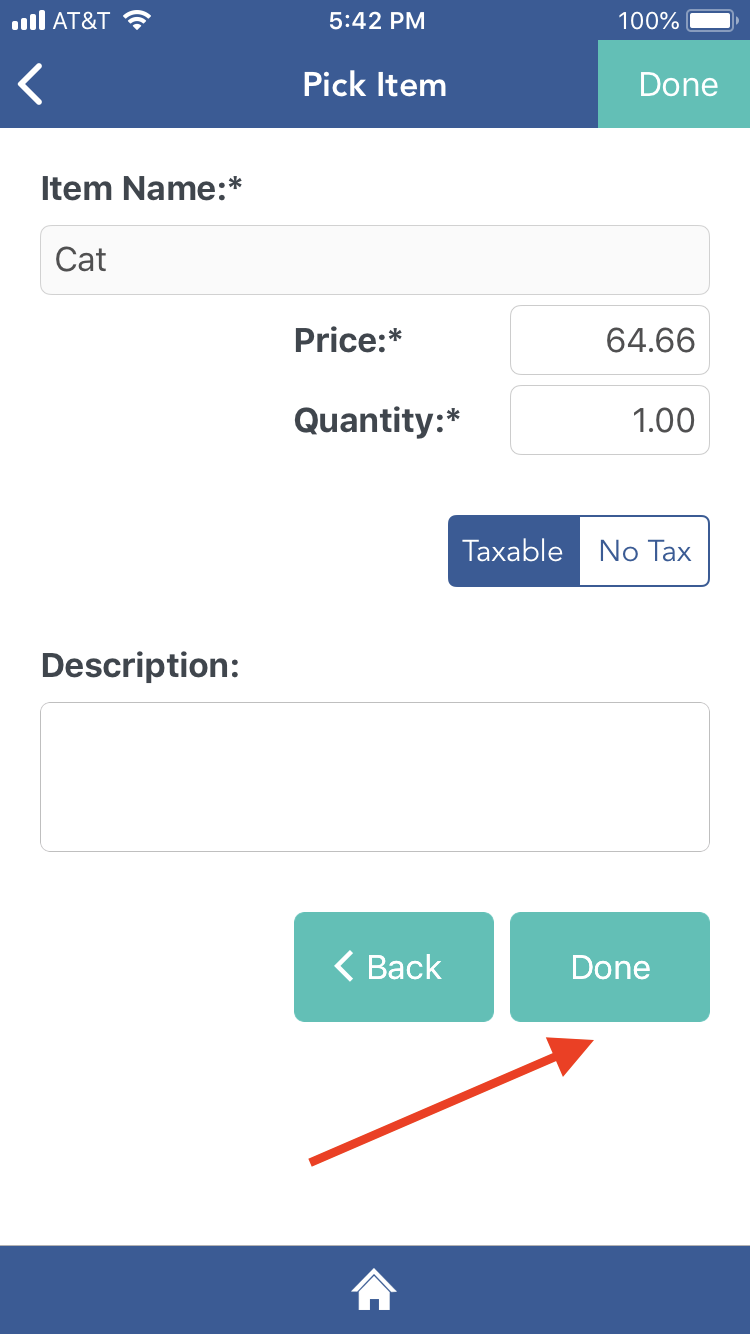Tap the cellular signal bars icon
The width and height of the screenshot is (750, 1334).
[x=29, y=20]
